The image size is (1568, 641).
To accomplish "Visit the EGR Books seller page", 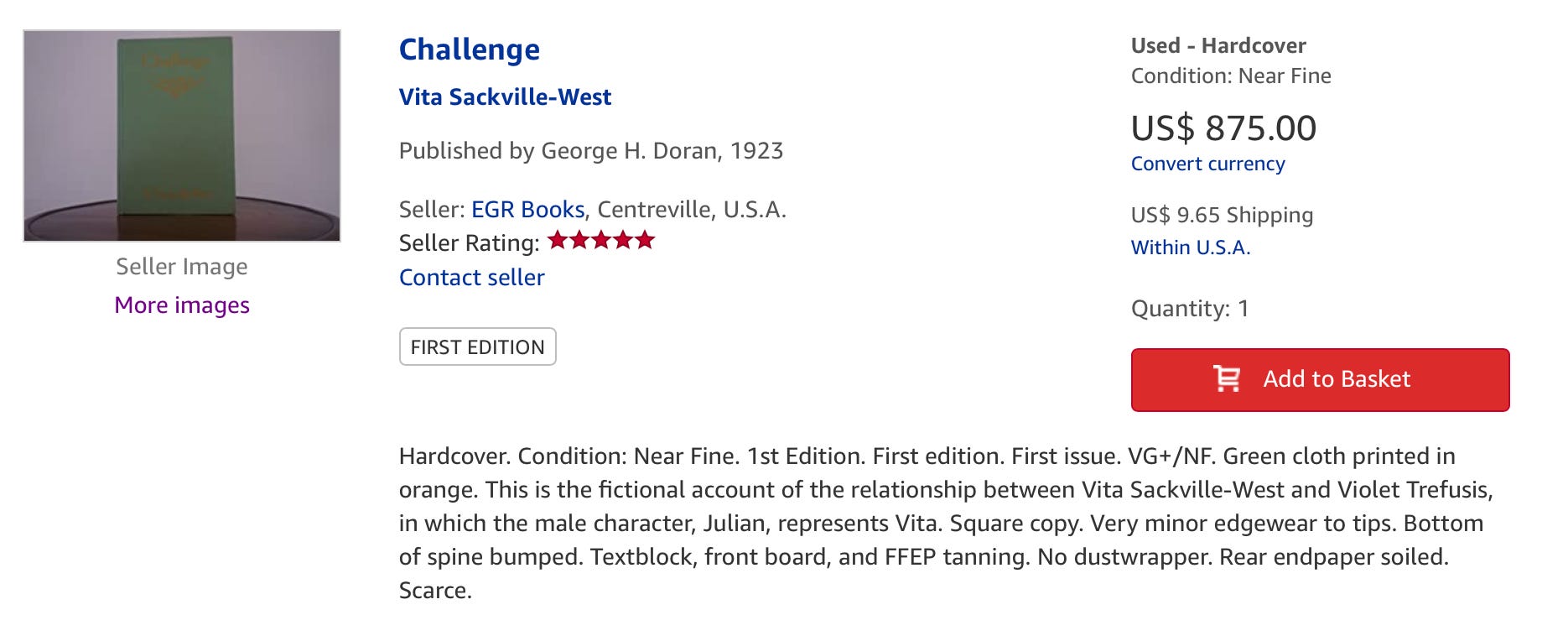I will tap(527, 209).
